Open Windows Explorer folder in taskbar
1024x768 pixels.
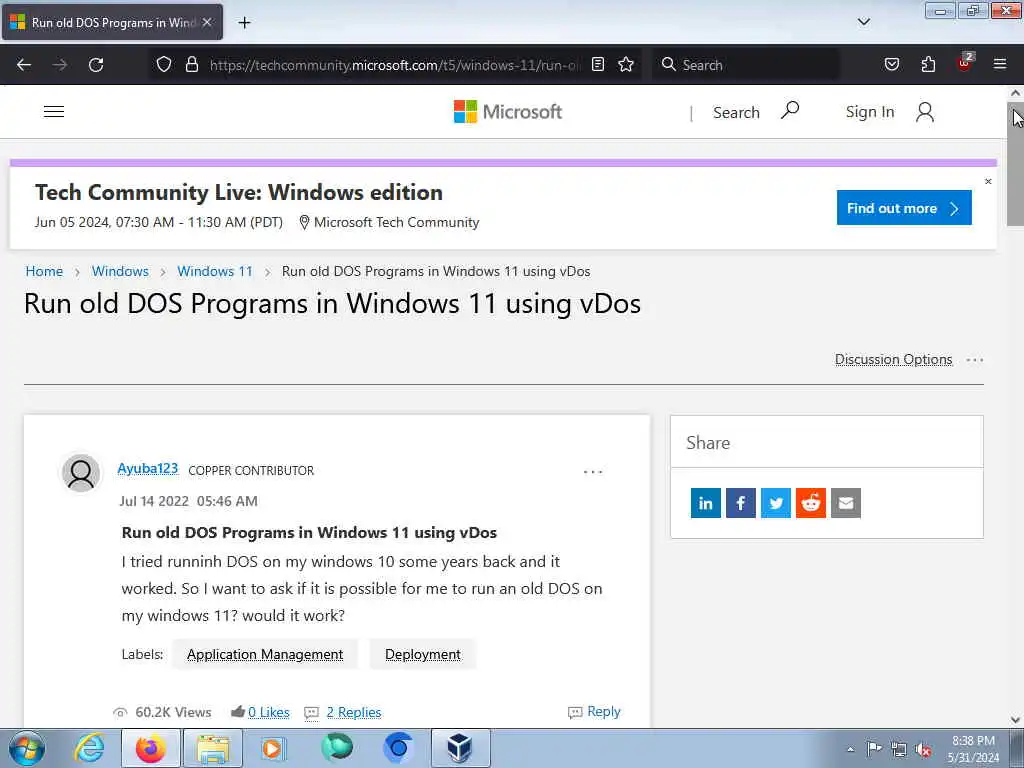click(213, 748)
